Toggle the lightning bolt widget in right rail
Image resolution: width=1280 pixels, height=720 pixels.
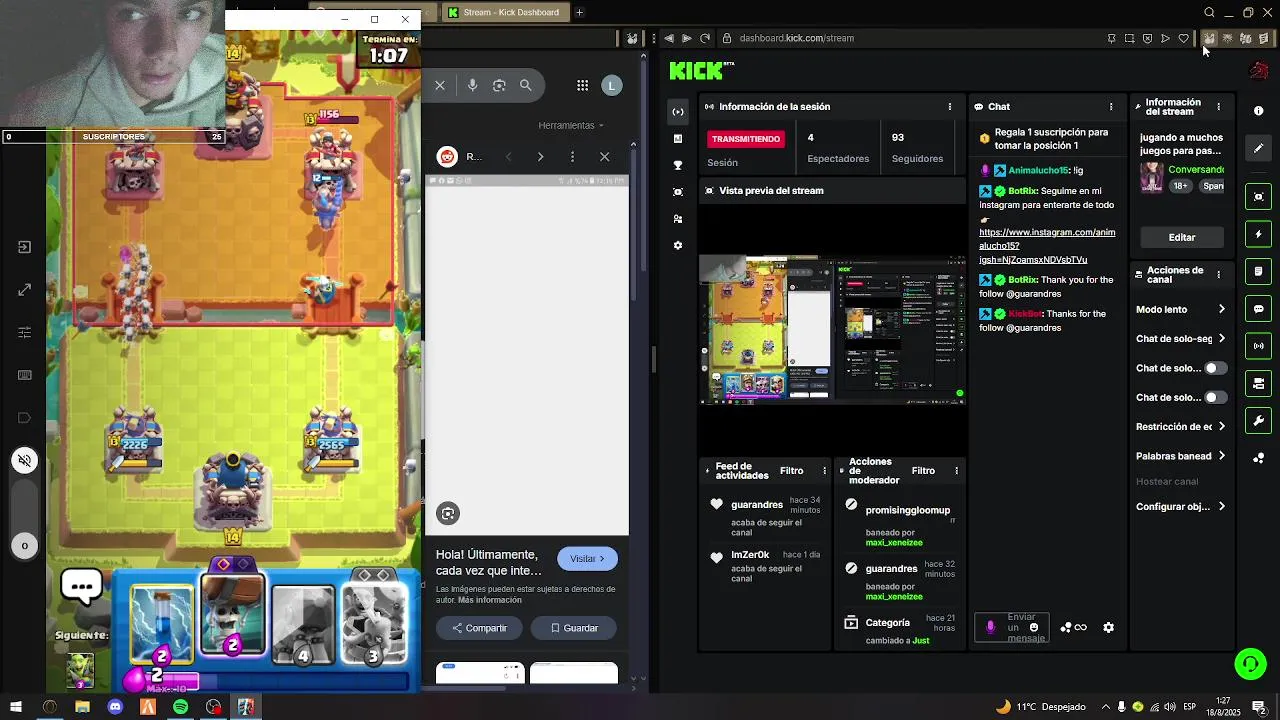pyautogui.click(x=1258, y=234)
